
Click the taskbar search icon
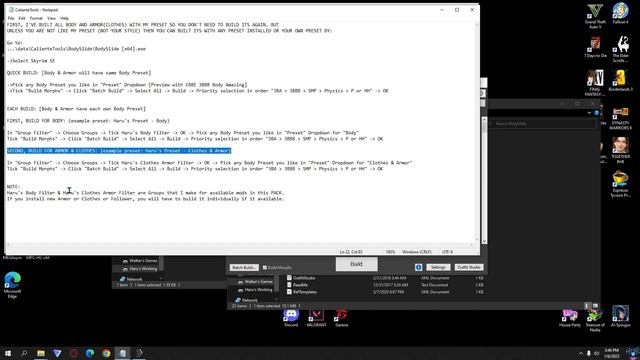pos(24,353)
